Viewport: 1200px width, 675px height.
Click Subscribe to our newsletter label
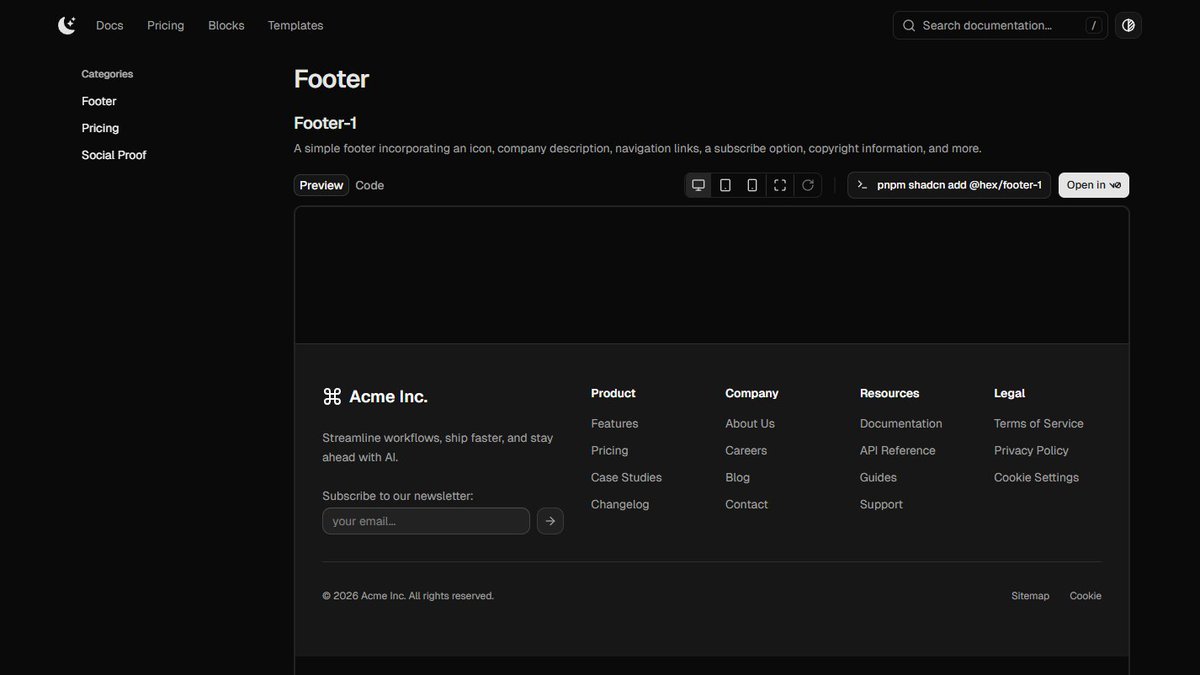[398, 496]
